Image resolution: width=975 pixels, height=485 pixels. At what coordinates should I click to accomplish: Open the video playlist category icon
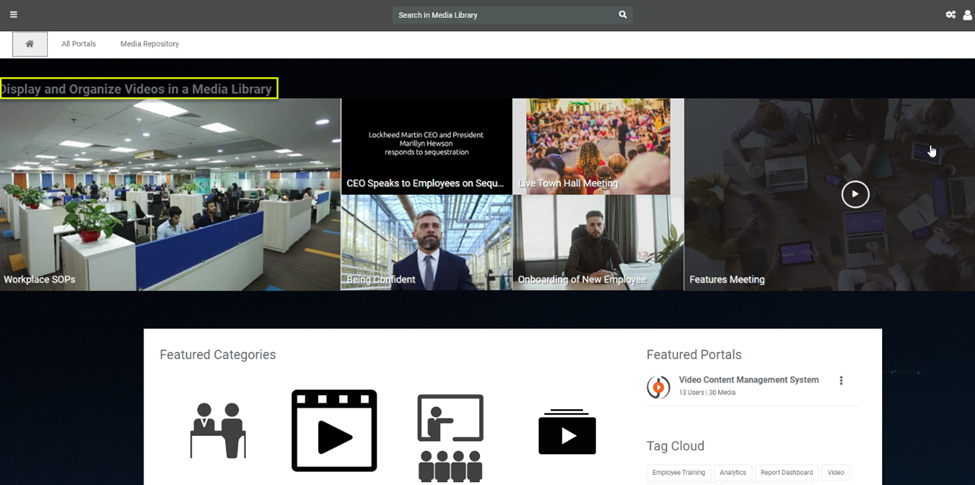coord(567,431)
